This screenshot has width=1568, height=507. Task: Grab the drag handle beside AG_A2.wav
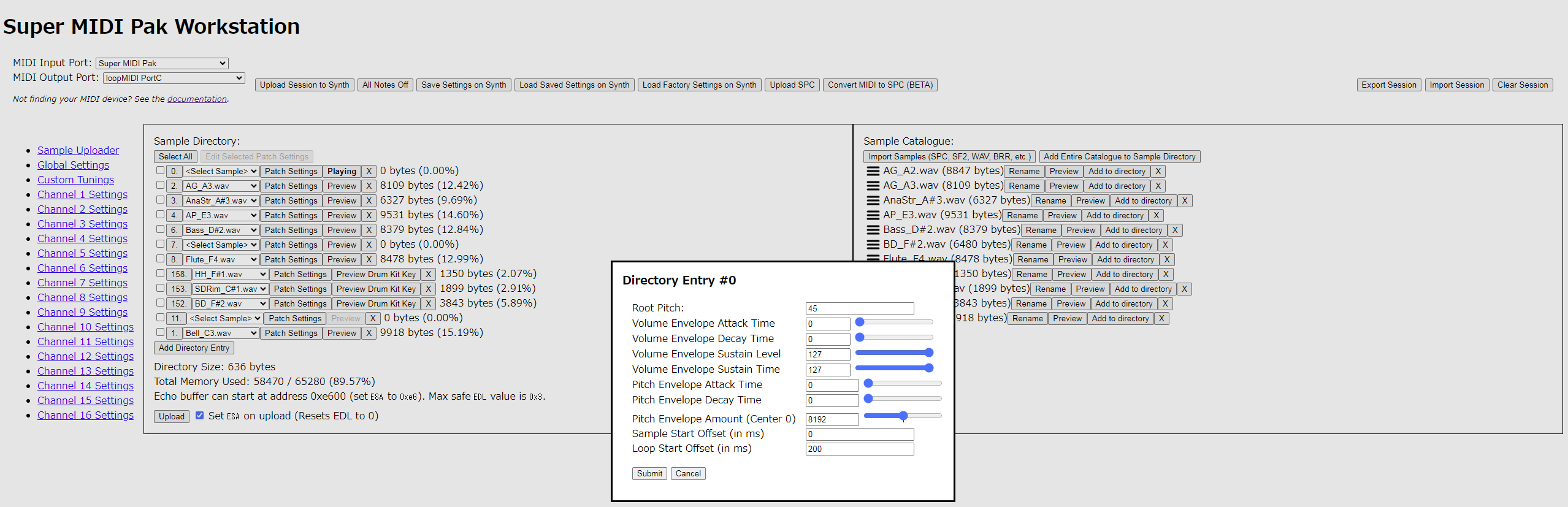873,171
